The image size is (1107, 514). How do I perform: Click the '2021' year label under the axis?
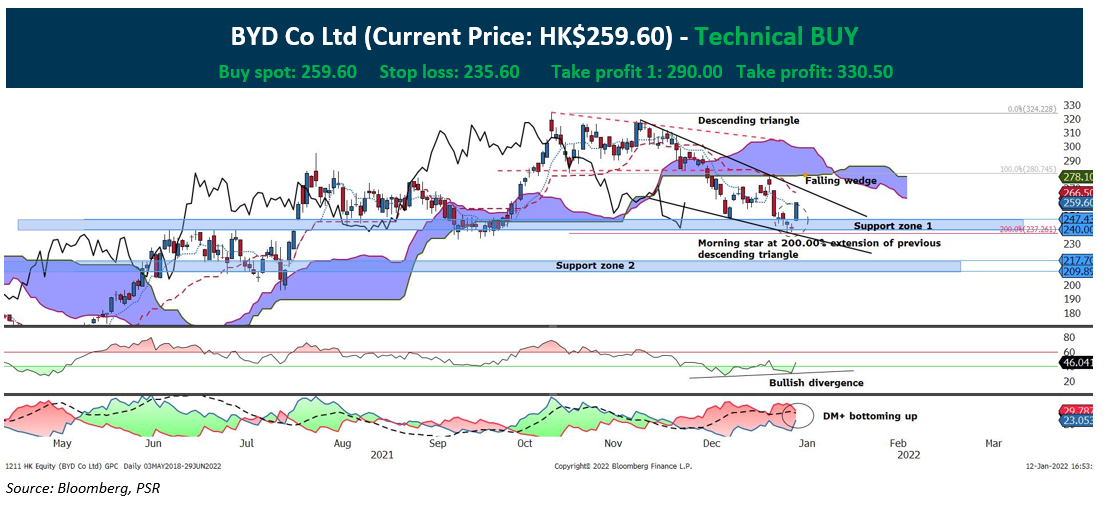382,456
